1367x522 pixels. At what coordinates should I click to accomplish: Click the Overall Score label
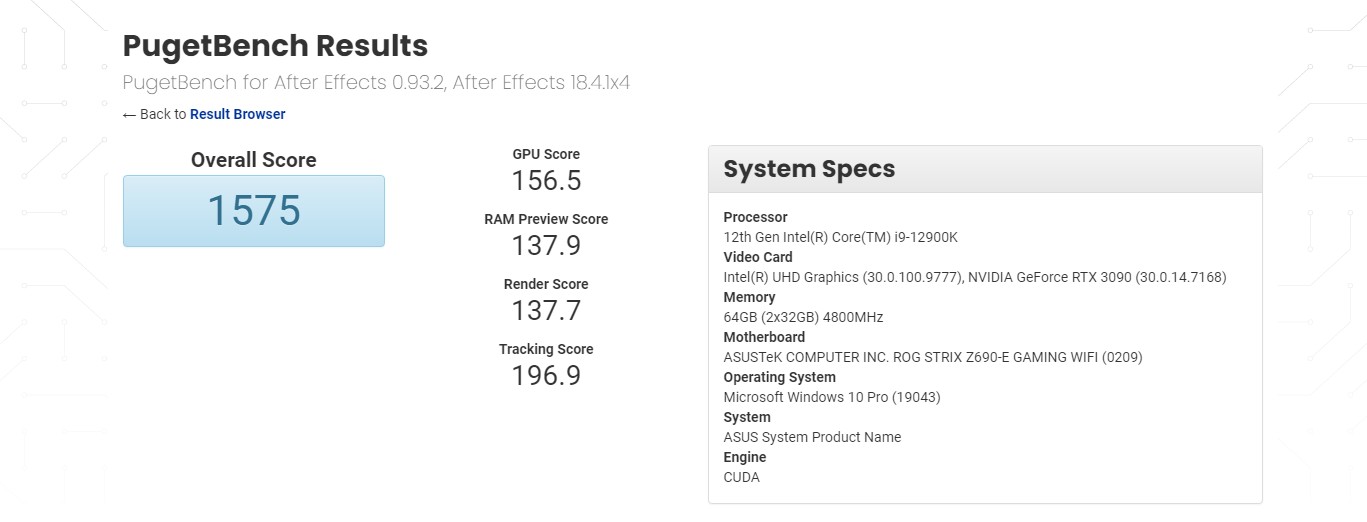coord(253,160)
